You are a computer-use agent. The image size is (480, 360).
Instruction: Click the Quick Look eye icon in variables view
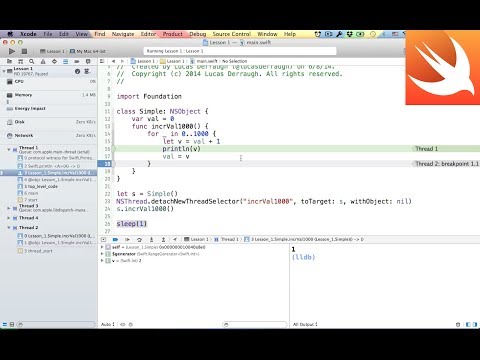(123, 324)
